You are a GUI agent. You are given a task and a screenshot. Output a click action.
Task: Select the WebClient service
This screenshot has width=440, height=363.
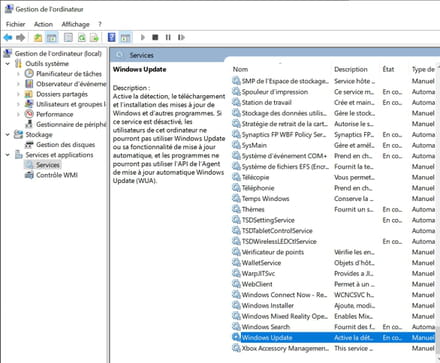point(257,284)
